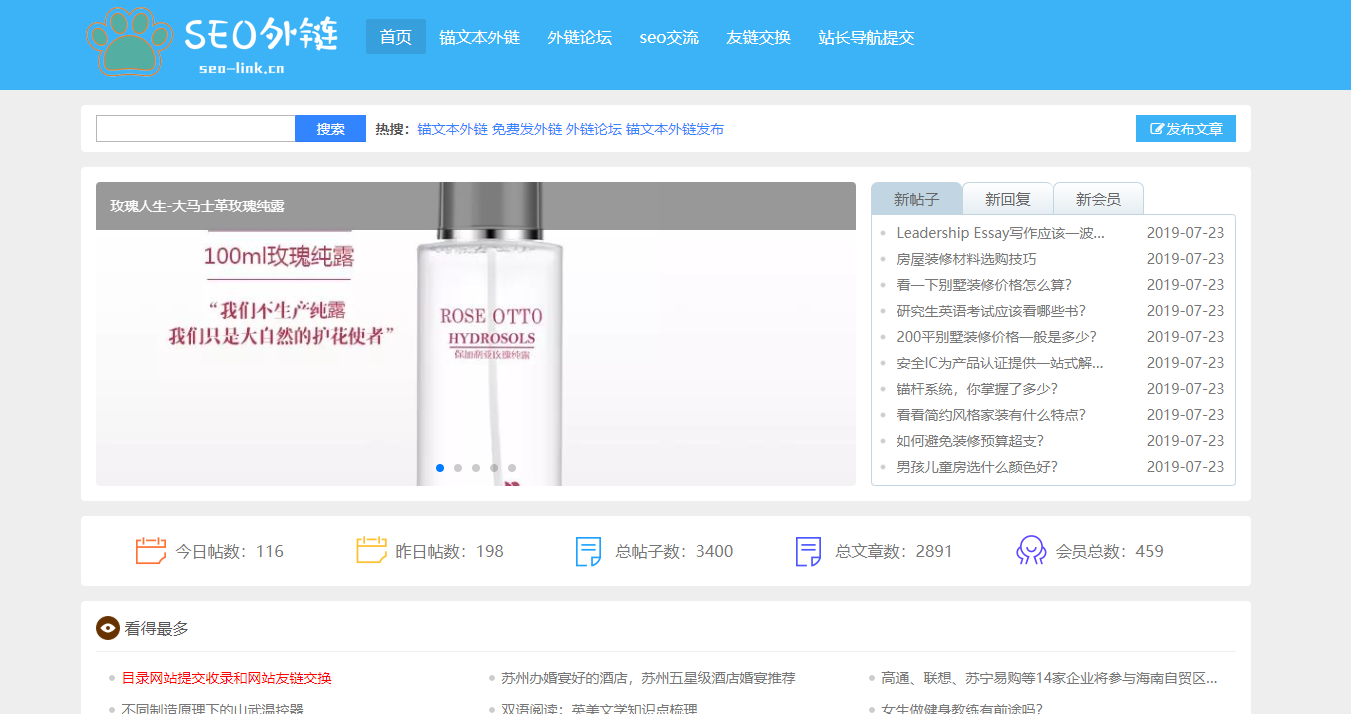Screen dimensions: 1351x714
Task: Open post Leadership Essay写作应该一波...
Action: (x=1000, y=233)
